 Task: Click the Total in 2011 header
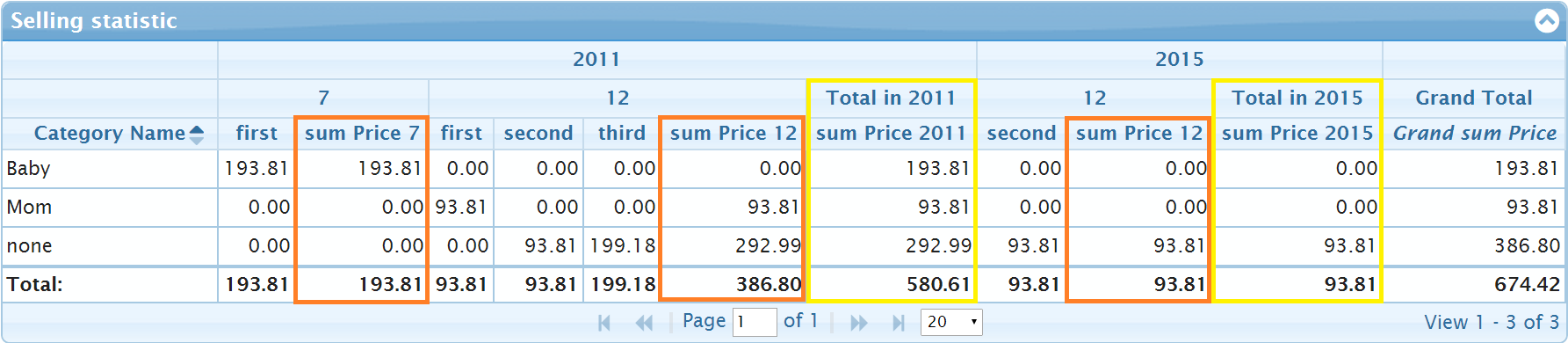pyautogui.click(x=891, y=98)
